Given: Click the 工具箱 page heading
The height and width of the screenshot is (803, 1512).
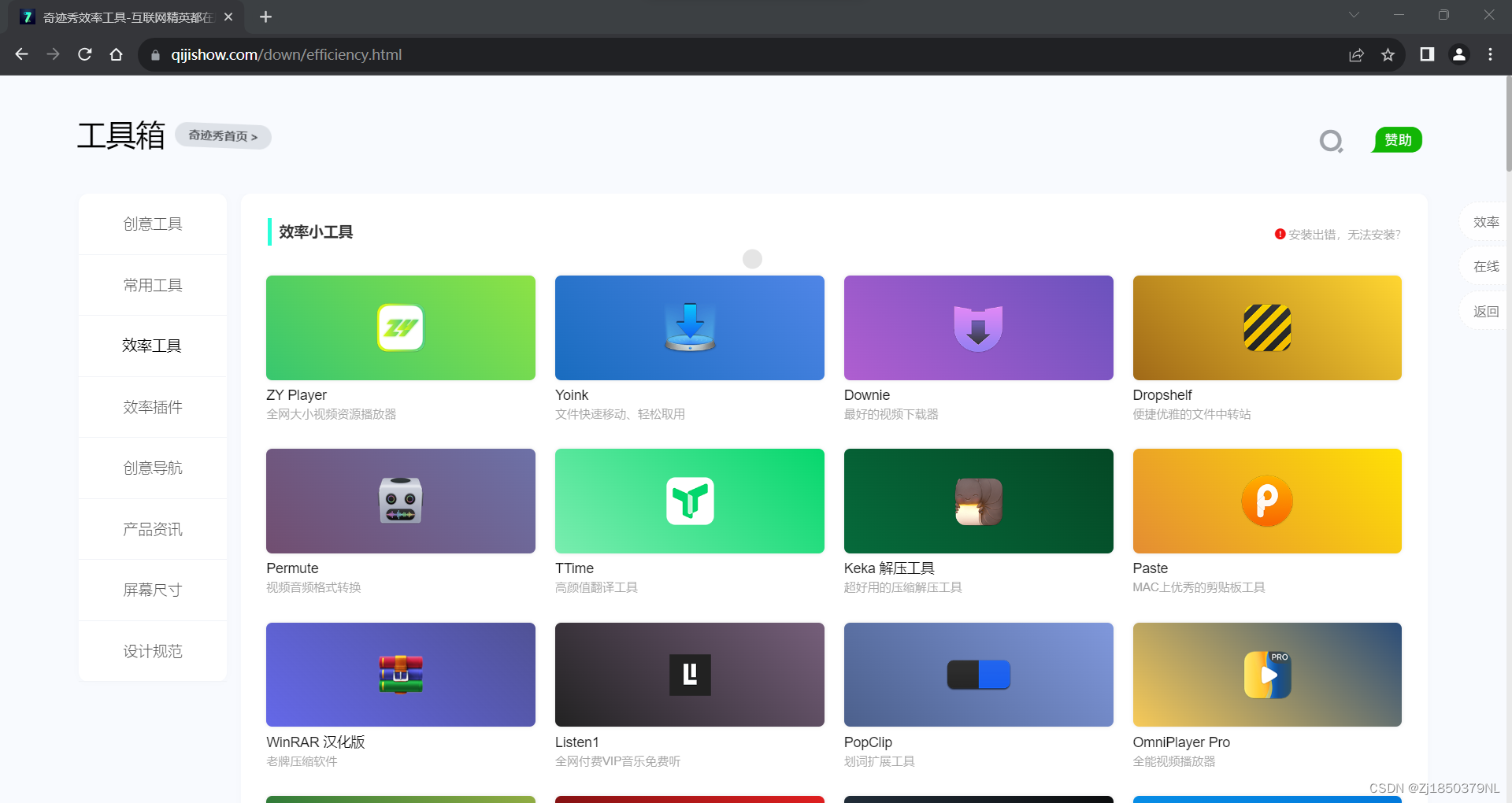Looking at the screenshot, I should coord(121,136).
